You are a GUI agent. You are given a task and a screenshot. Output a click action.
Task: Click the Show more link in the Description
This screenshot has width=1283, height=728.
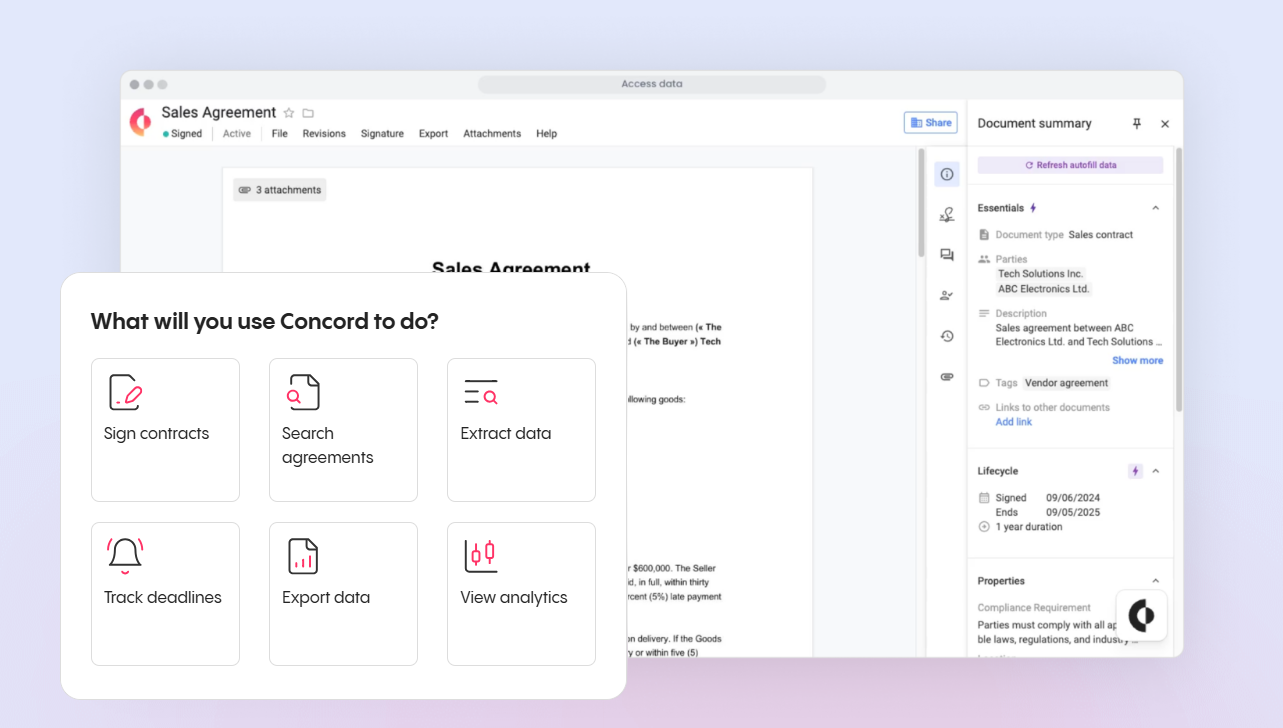tap(1137, 360)
